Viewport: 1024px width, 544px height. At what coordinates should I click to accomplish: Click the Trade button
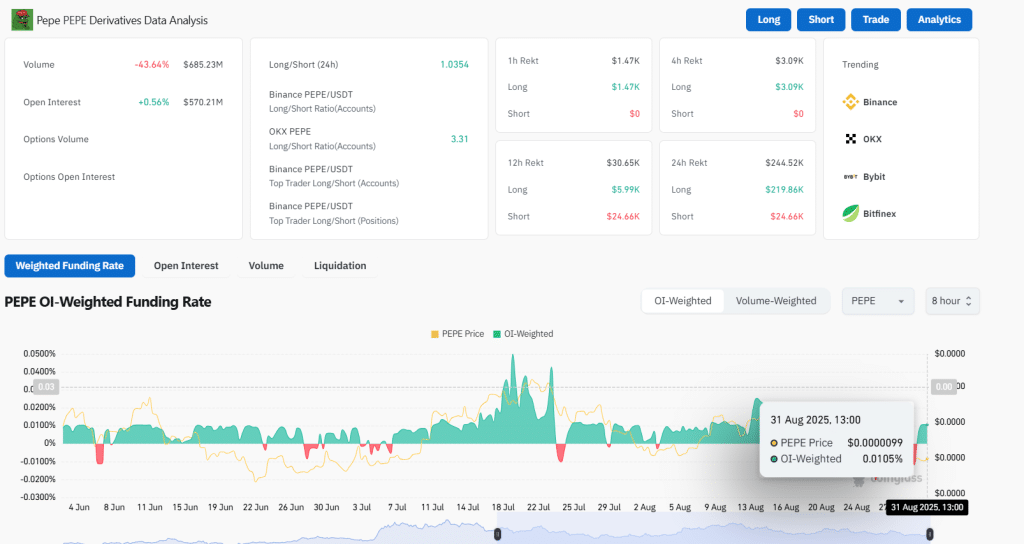[876, 20]
